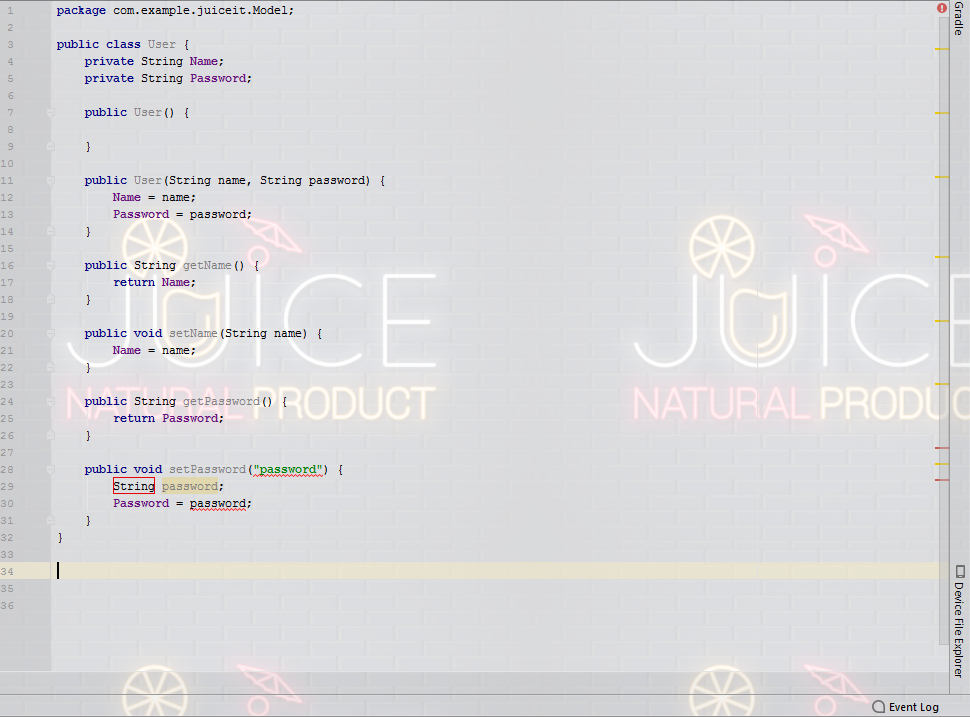
Task: Click return Name statement on line 17
Action: point(154,282)
